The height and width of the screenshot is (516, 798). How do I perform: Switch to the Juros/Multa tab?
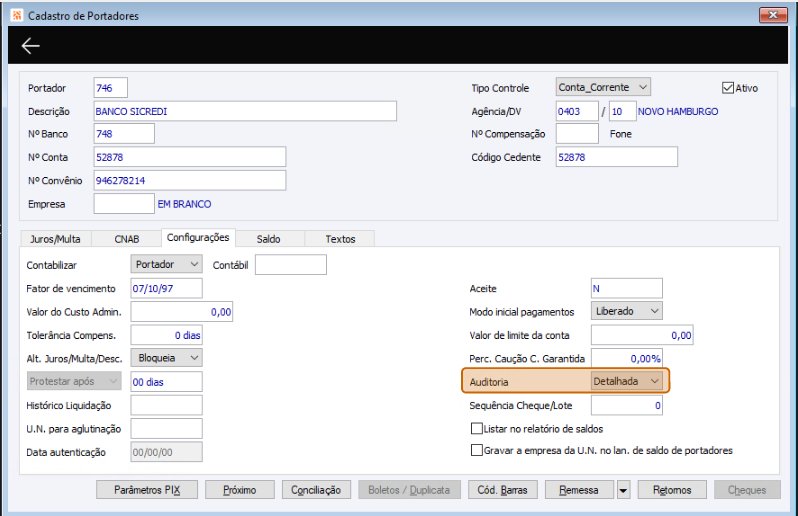point(56,239)
